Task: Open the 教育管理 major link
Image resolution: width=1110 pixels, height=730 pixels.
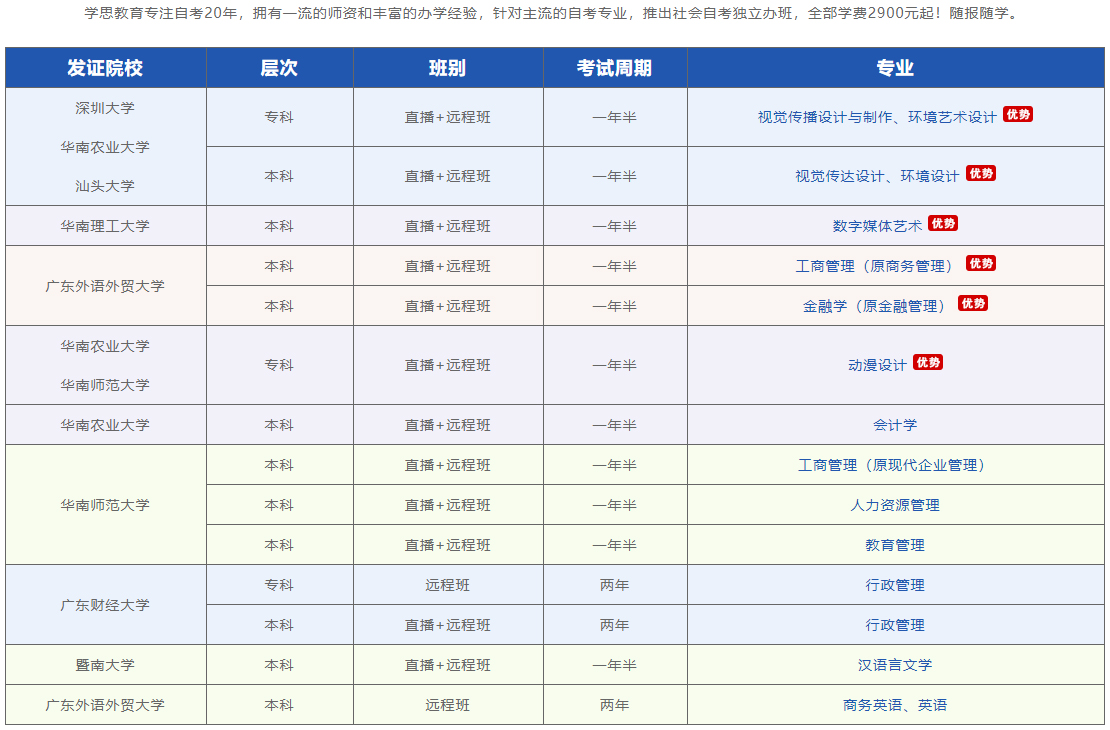Action: pyautogui.click(x=895, y=545)
